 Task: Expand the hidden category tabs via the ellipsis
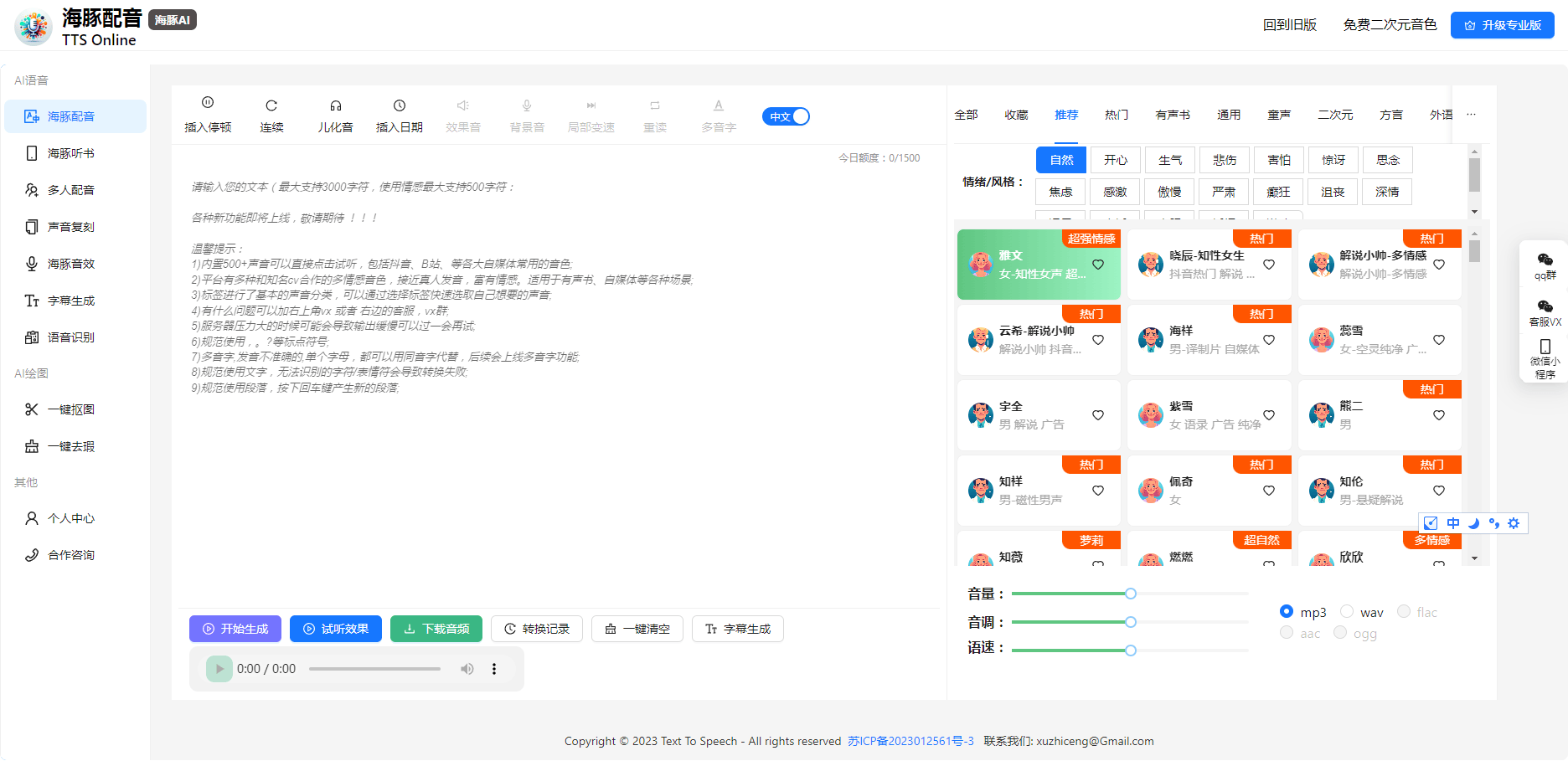coord(1471,114)
